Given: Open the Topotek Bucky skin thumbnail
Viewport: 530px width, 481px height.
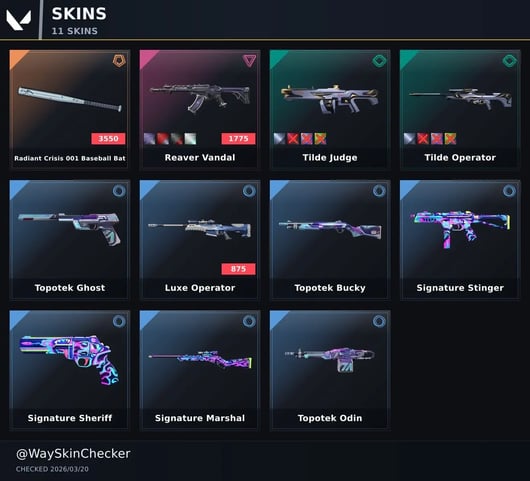Looking at the screenshot, I should click(330, 229).
